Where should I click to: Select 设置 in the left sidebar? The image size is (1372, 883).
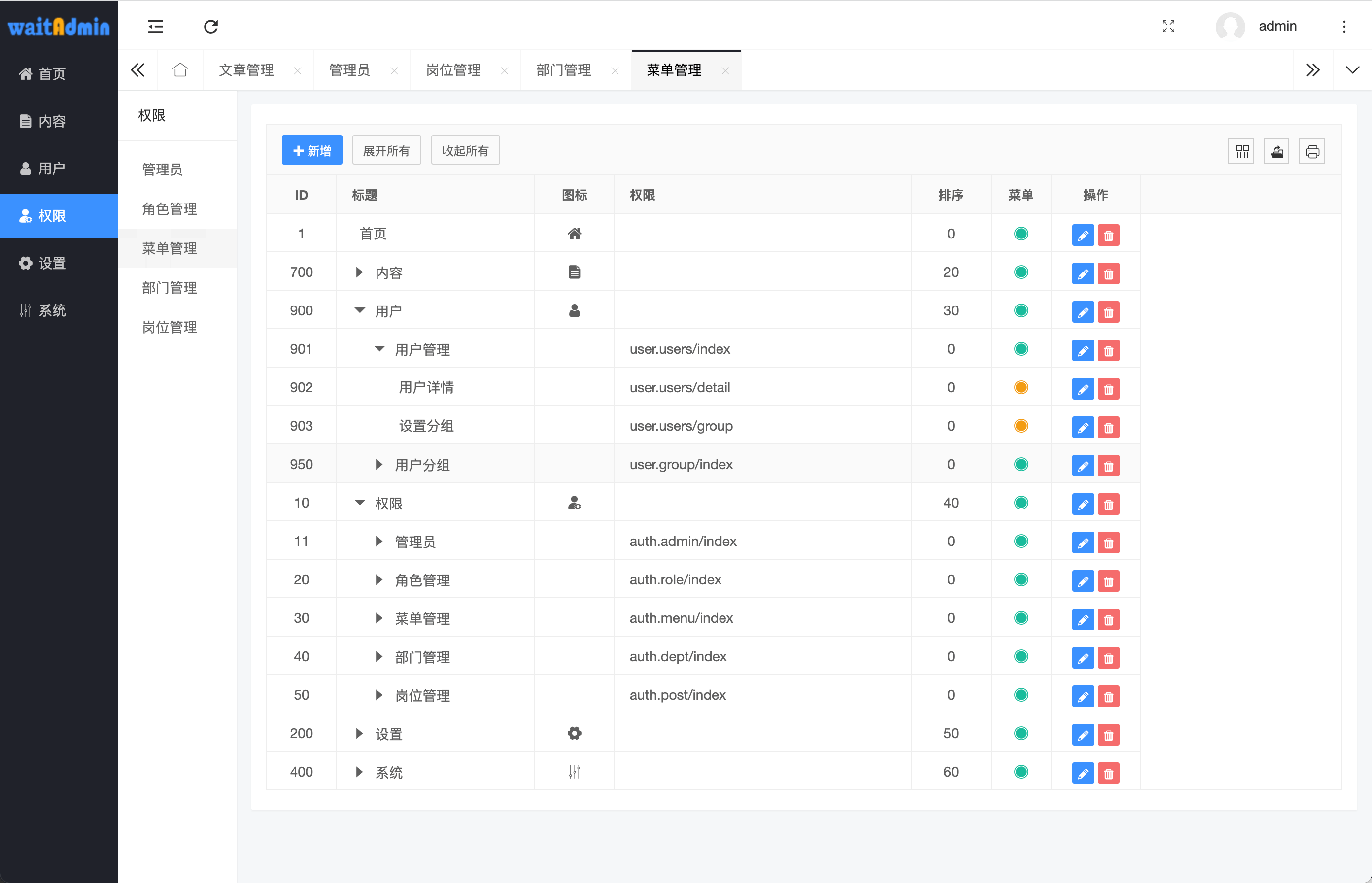point(51,263)
